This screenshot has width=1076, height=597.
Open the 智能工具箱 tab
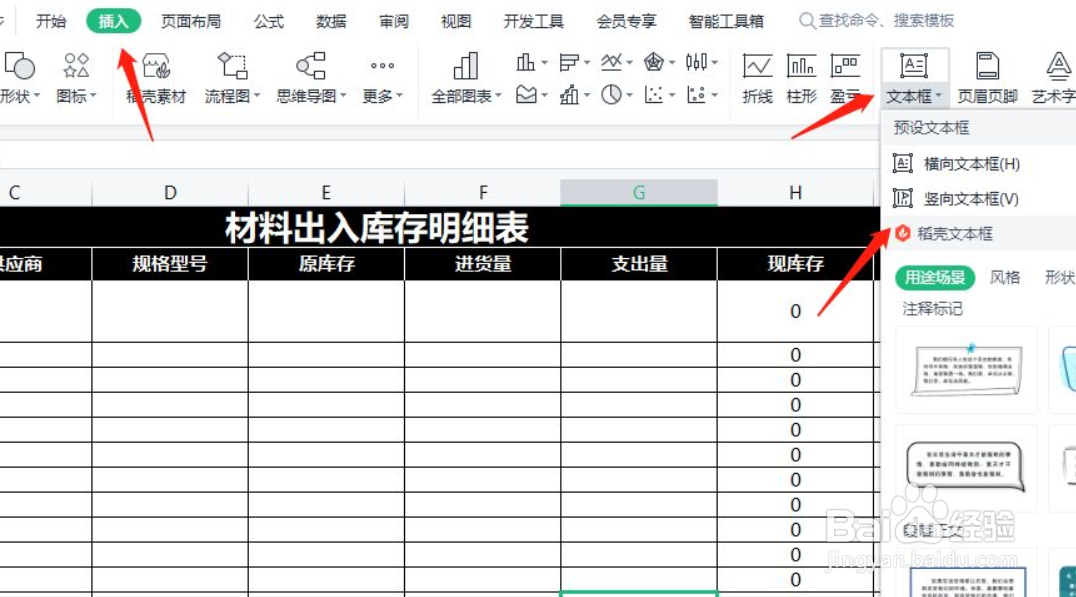[726, 21]
